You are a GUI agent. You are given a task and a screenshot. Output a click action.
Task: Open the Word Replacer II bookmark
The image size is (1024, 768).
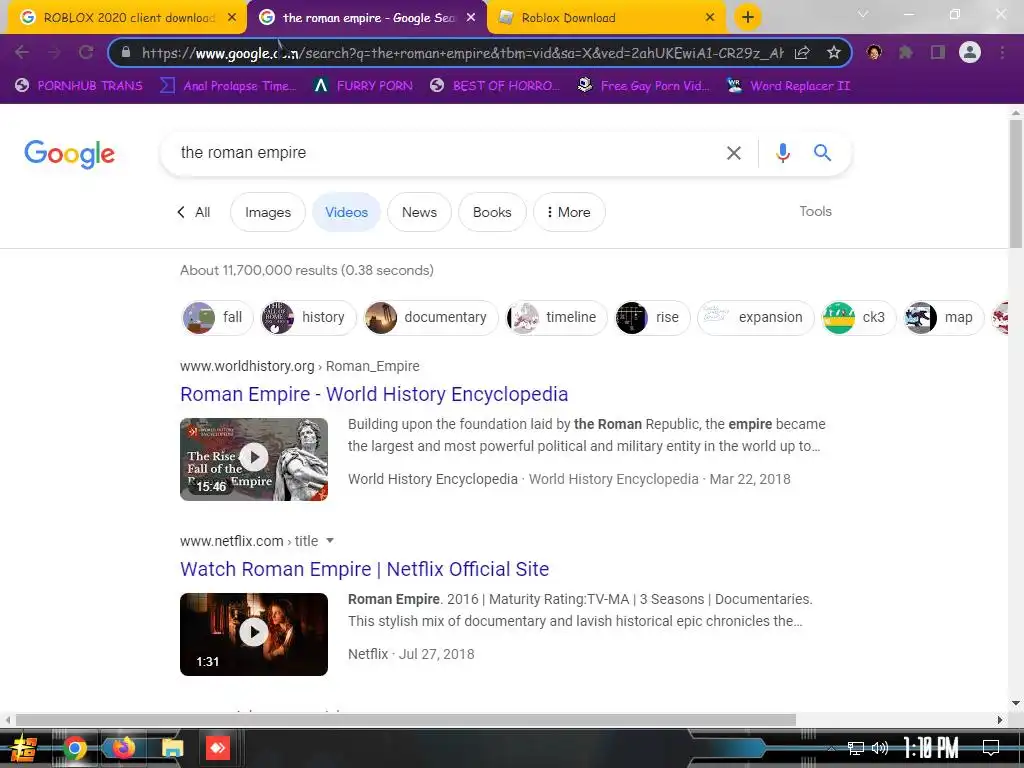pyautogui.click(x=789, y=86)
